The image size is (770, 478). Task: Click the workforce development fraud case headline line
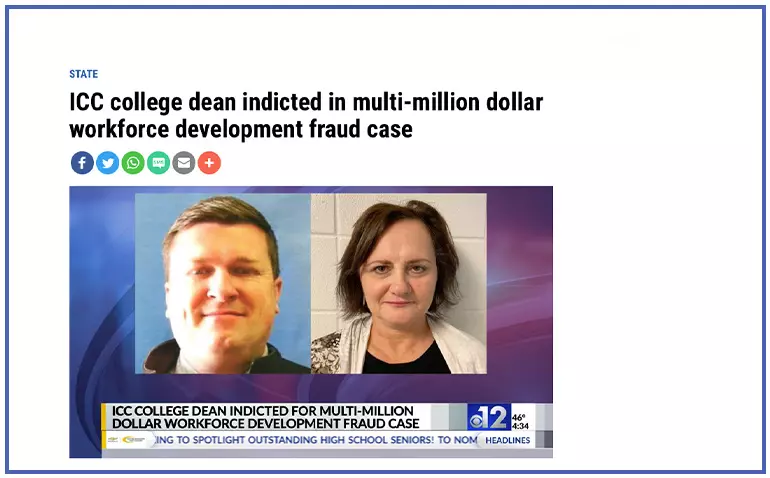click(x=241, y=129)
